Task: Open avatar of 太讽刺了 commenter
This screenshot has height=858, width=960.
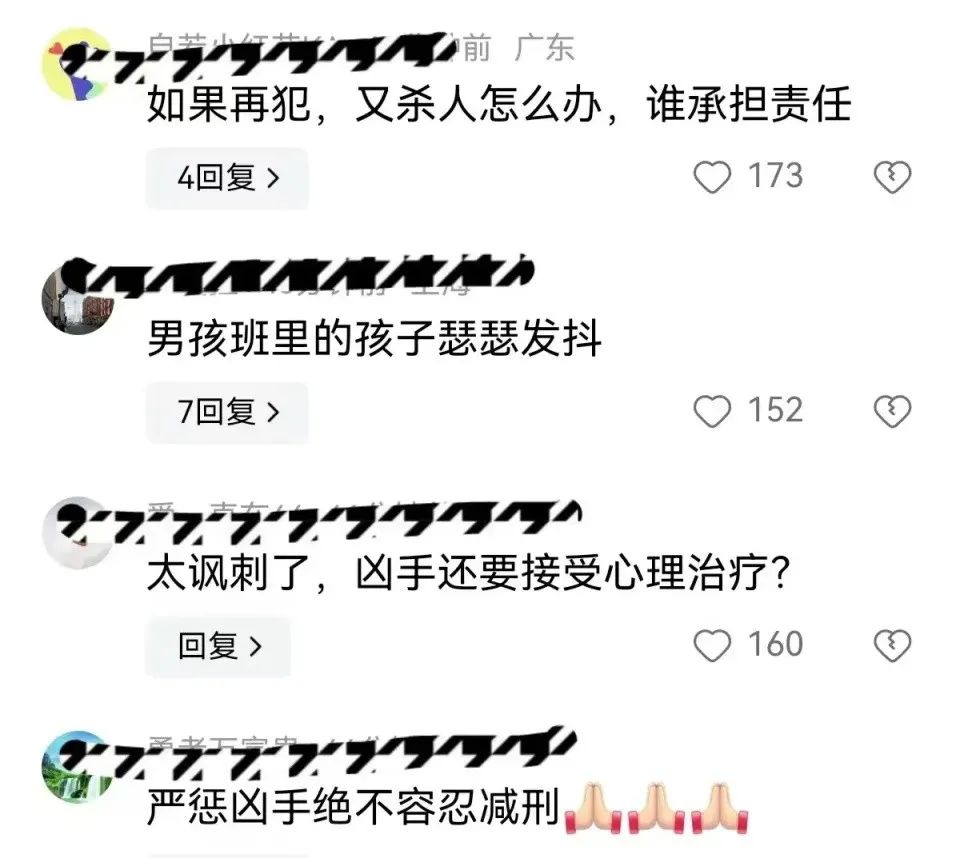Action: pyautogui.click(x=77, y=533)
